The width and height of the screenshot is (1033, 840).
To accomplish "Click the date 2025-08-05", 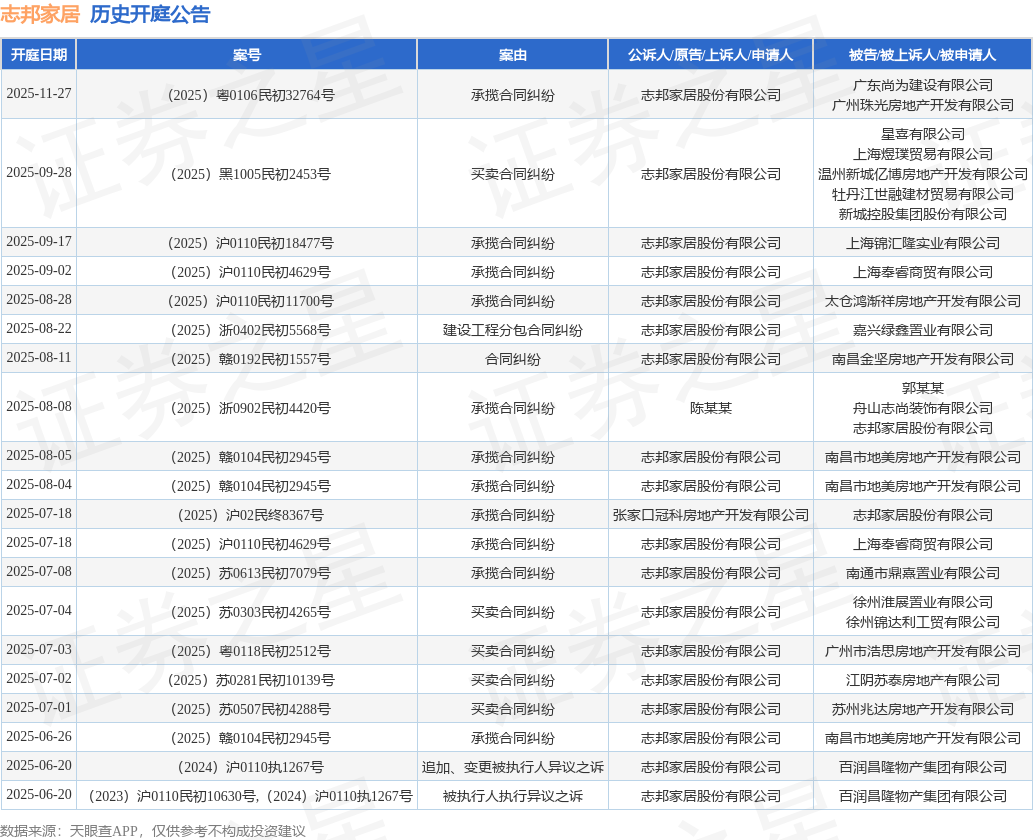I will pyautogui.click(x=39, y=456).
